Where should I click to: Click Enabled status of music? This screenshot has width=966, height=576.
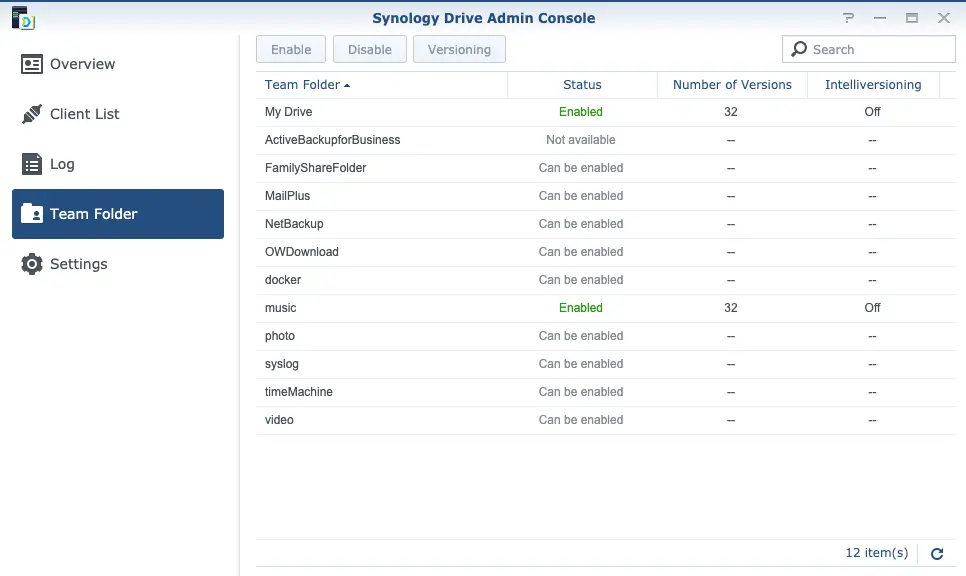coord(581,308)
